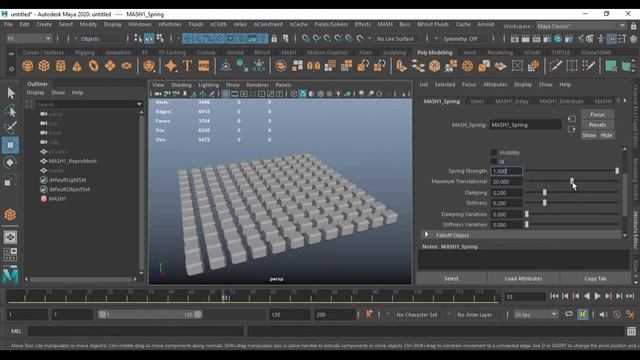Adjust the Spring Strength slider handle

pos(617,171)
